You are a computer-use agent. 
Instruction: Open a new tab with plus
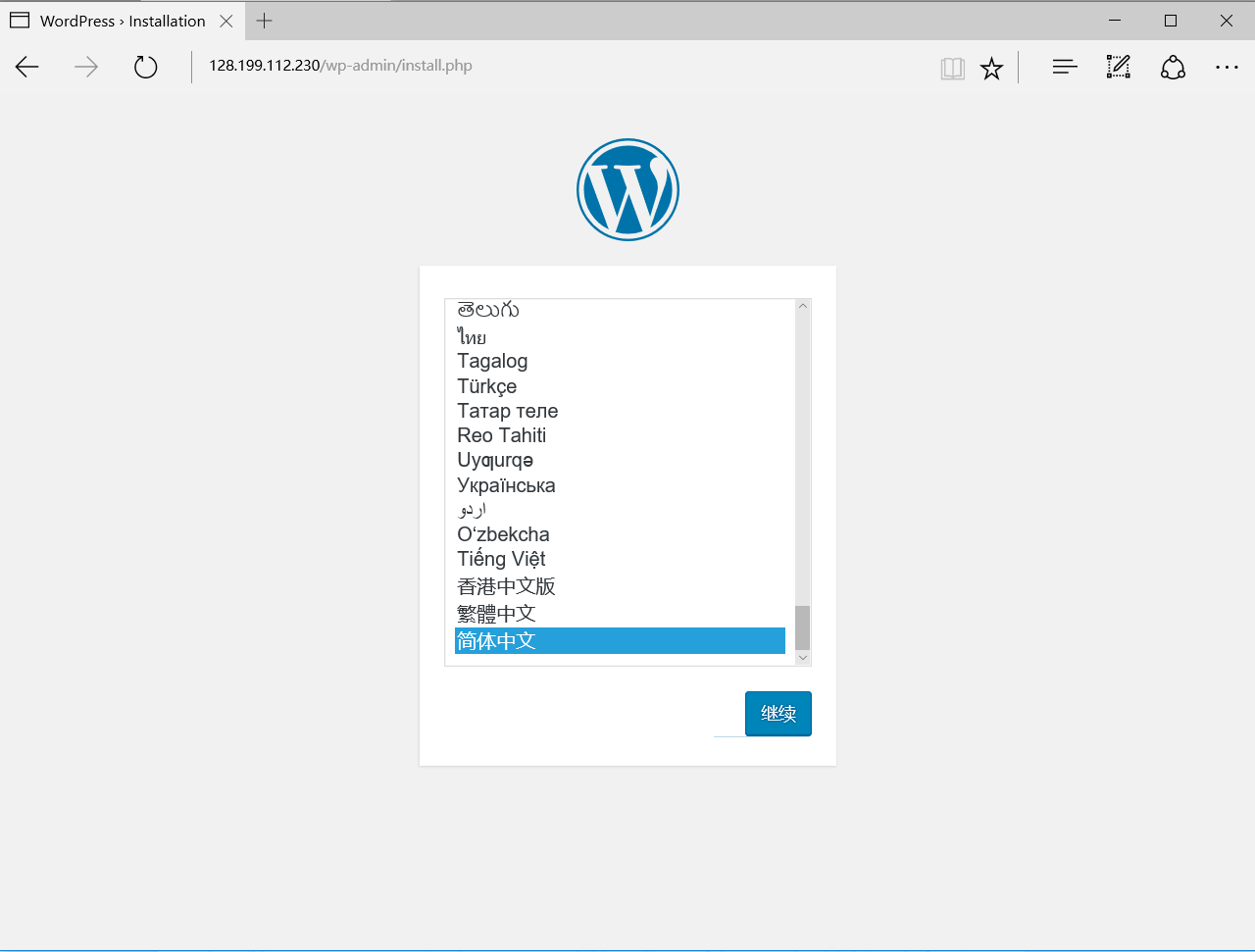tap(264, 21)
